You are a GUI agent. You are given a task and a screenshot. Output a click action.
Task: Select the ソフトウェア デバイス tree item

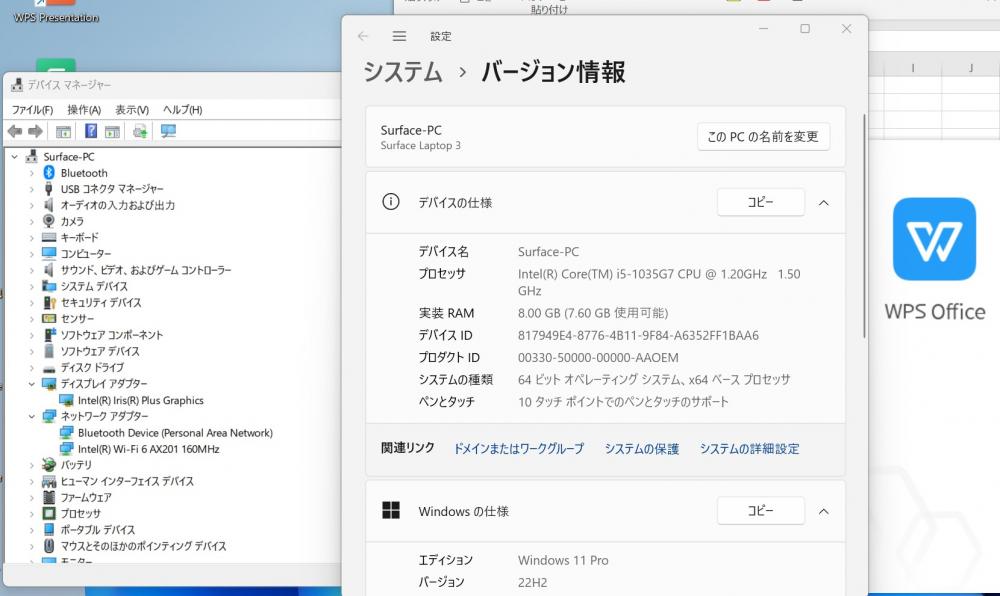tap(99, 351)
